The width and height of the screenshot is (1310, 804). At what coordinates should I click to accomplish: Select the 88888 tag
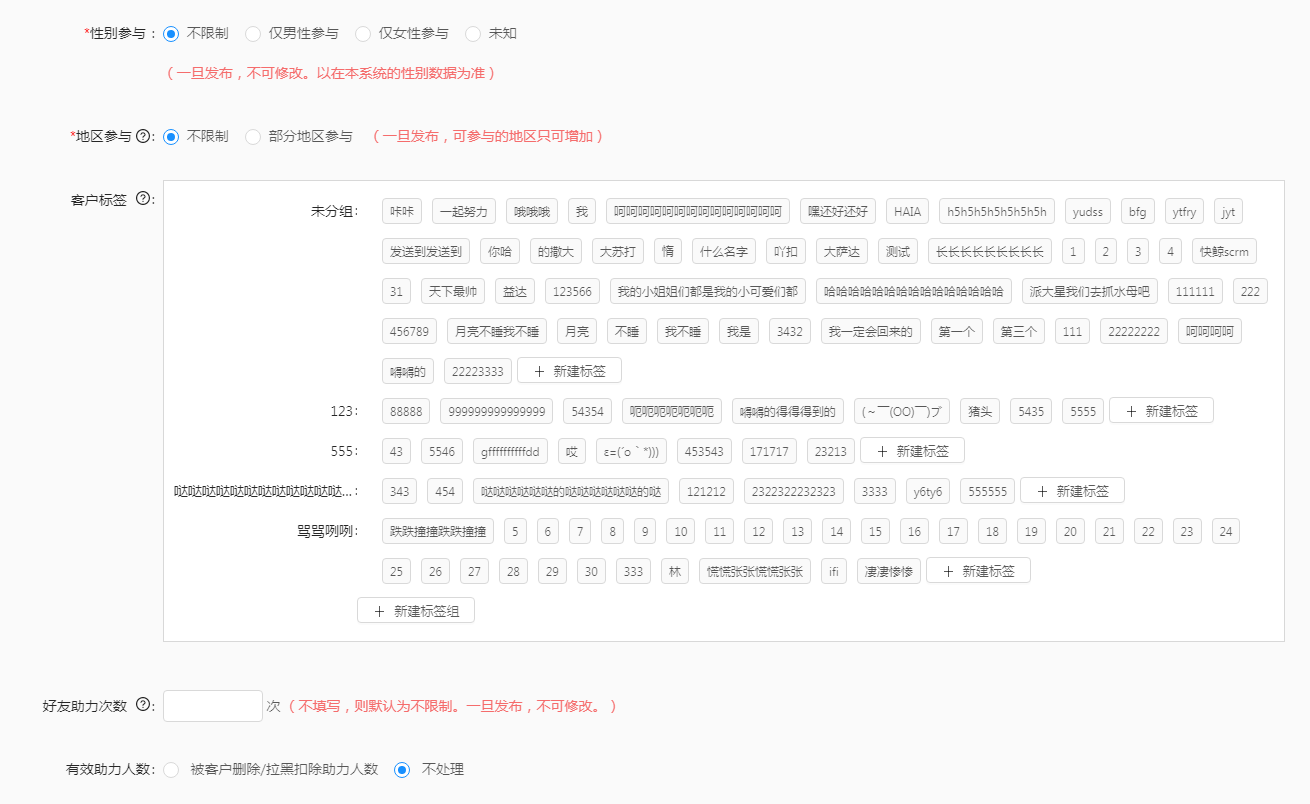point(406,411)
